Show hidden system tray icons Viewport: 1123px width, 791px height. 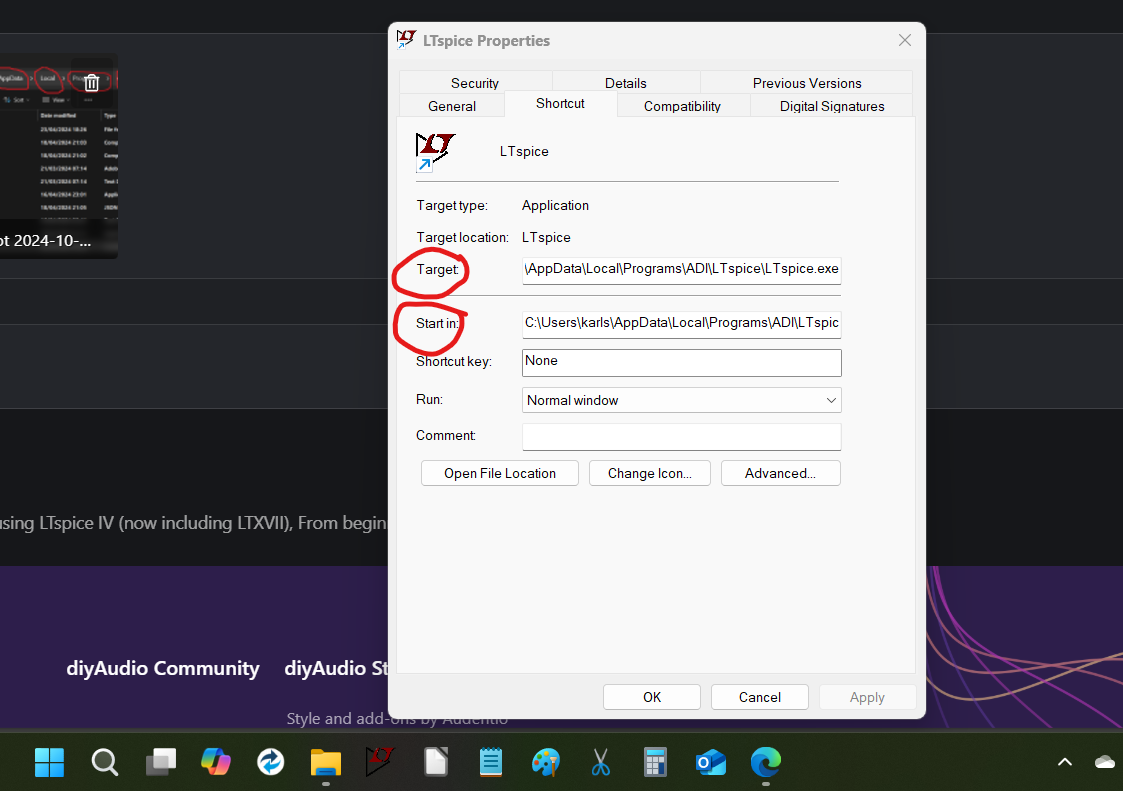(1065, 762)
